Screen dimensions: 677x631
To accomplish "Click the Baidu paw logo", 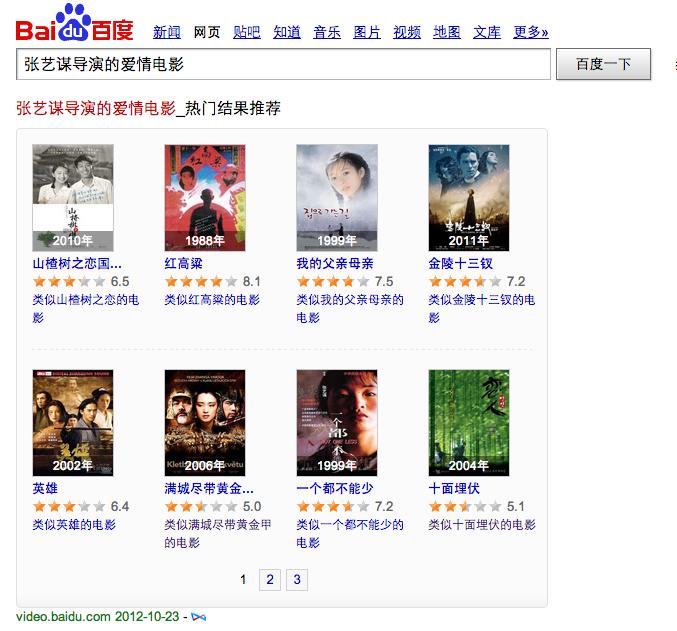I will click(74, 23).
